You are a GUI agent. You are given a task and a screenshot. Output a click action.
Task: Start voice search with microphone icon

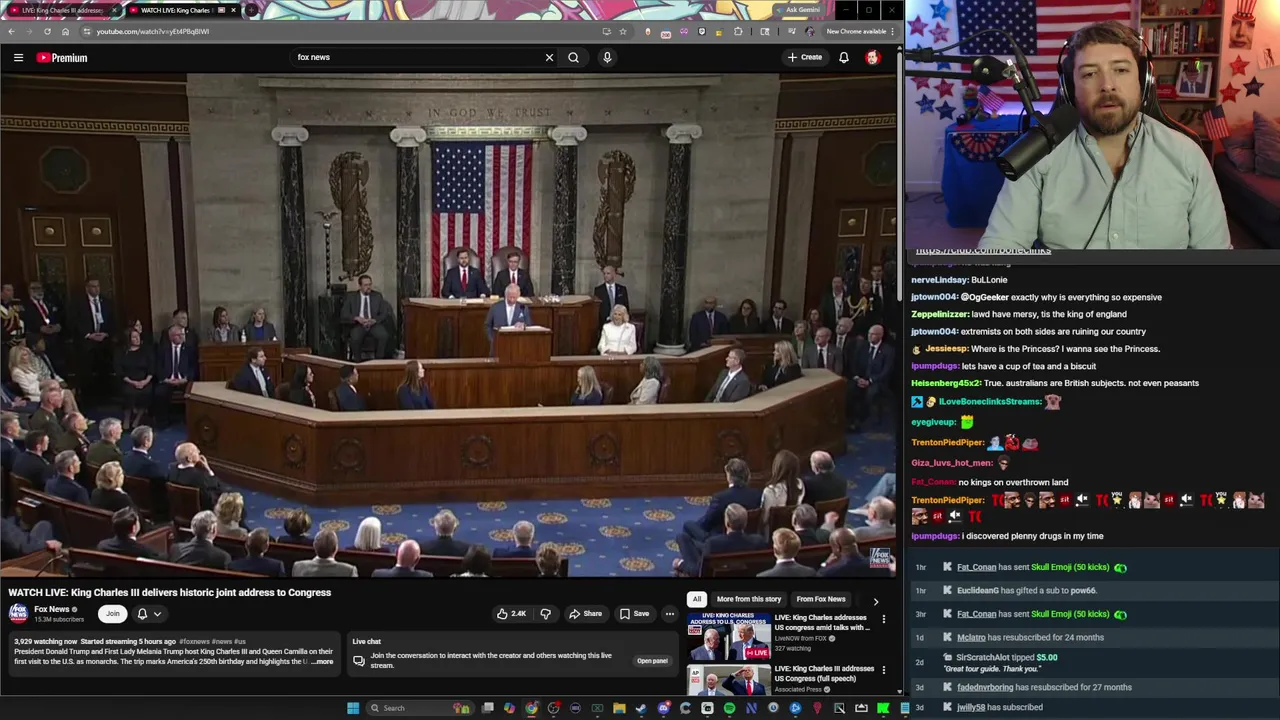(x=607, y=57)
